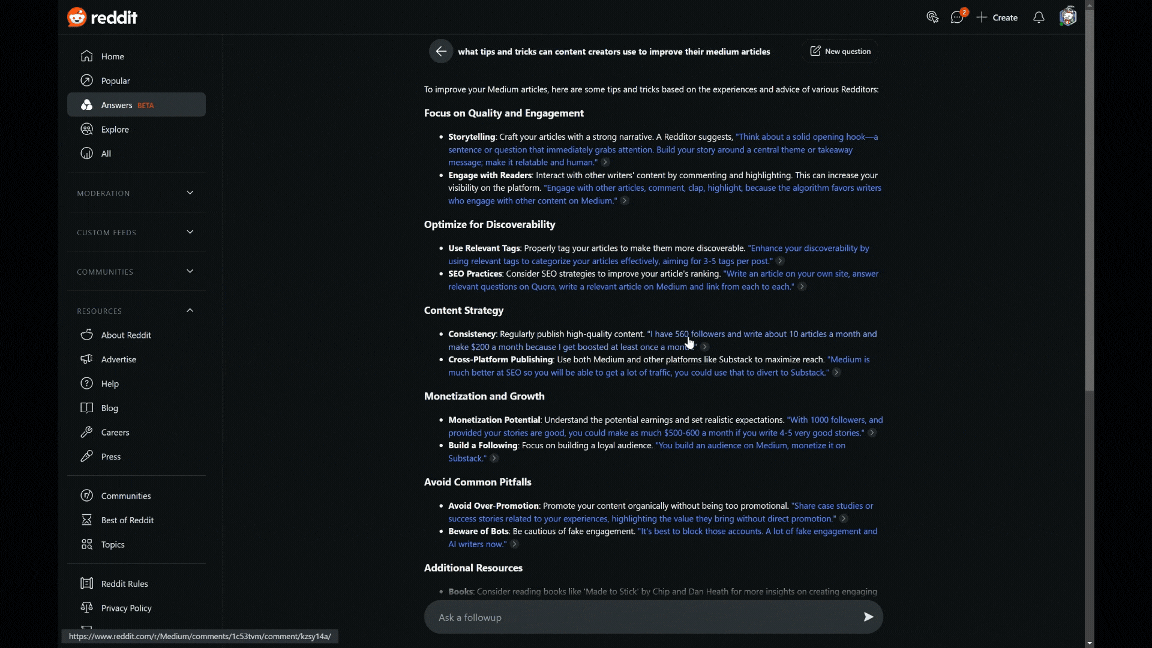Image resolution: width=1152 pixels, height=648 pixels.
Task: Open chat messages icon
Action: (x=957, y=17)
